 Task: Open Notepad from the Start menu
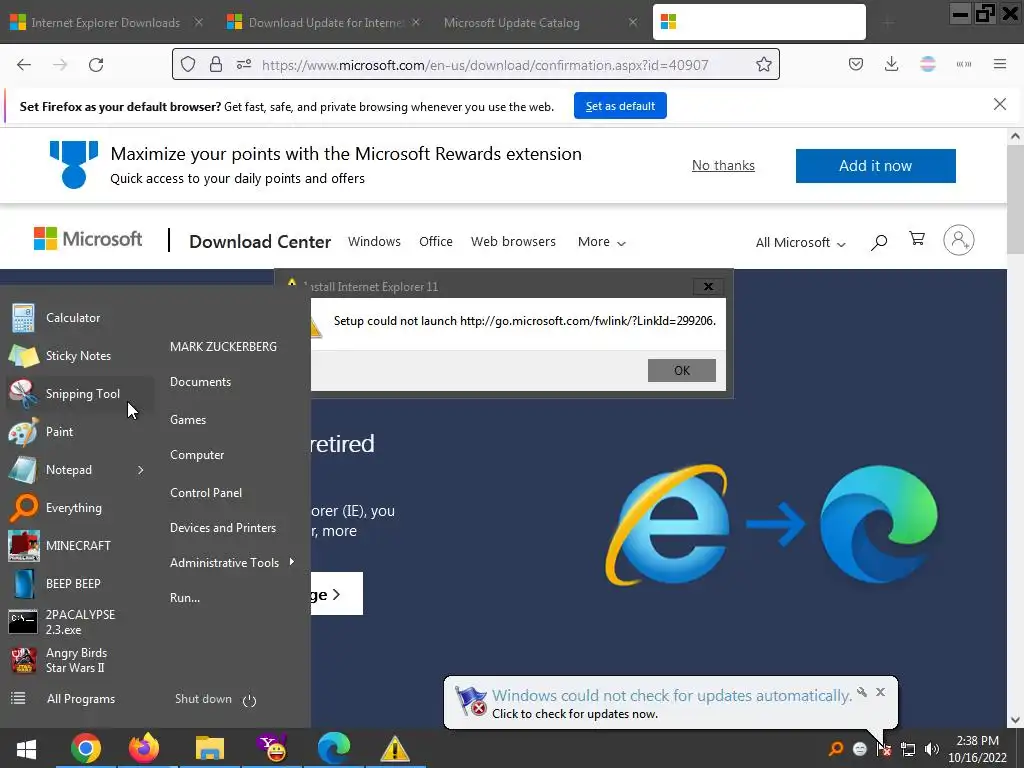tap(69, 470)
